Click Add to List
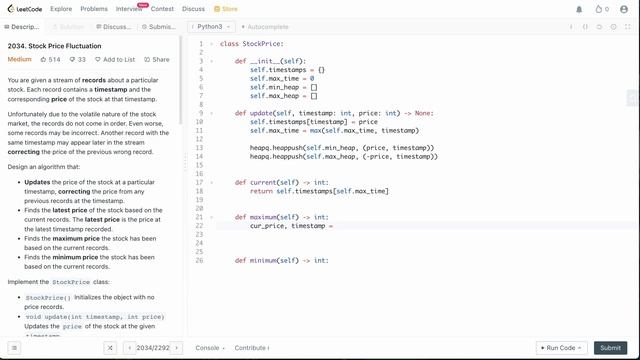 [x=115, y=60]
